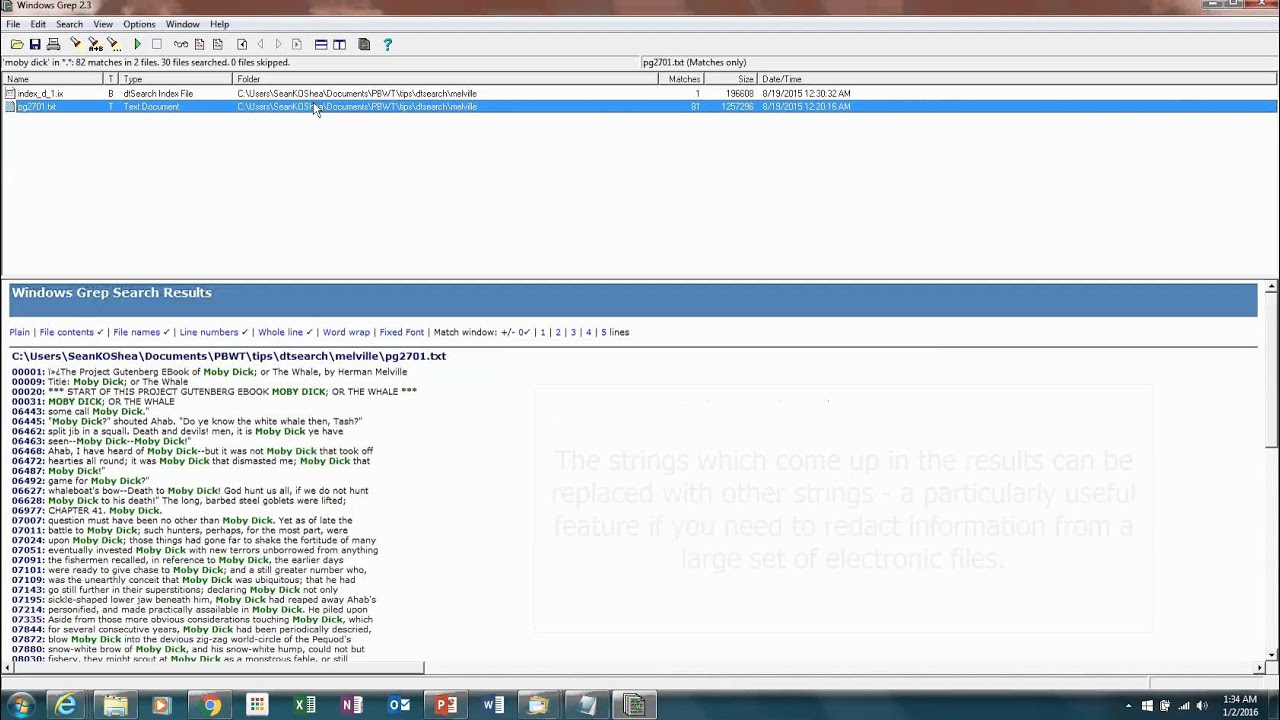
Task: Sort by the Folder column header
Action: pyautogui.click(x=446, y=79)
